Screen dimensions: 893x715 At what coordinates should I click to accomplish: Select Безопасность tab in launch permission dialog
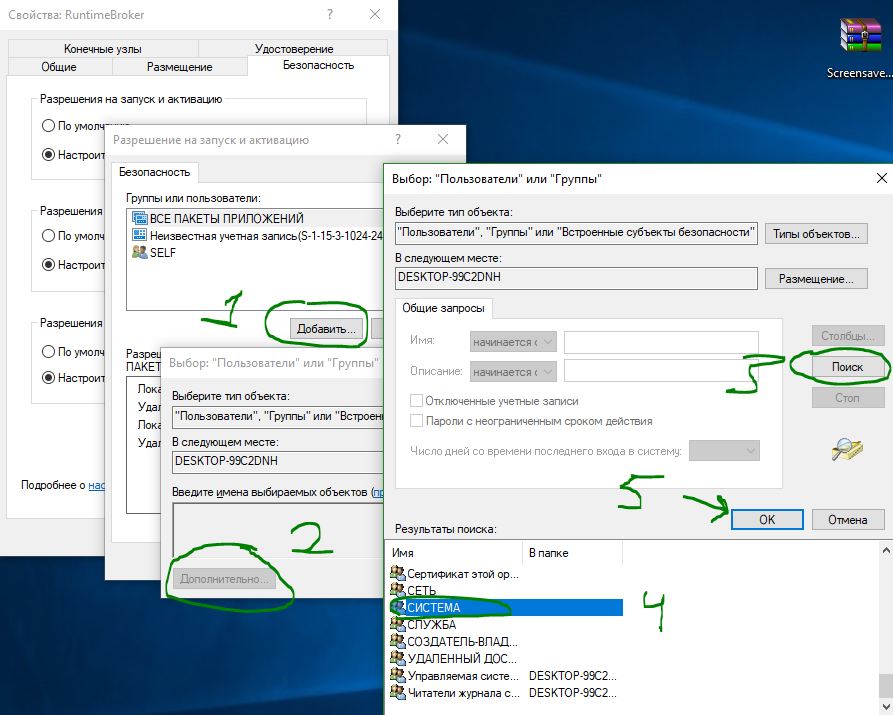(154, 172)
